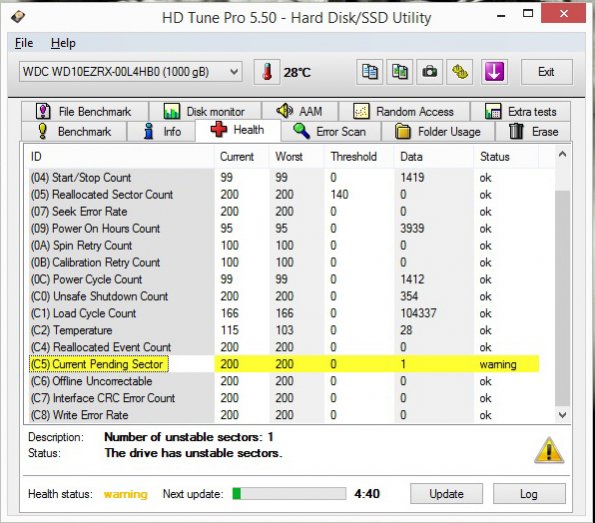The image size is (595, 523).
Task: Select the (C4) Reallocated Event Count row
Action: tap(284, 347)
